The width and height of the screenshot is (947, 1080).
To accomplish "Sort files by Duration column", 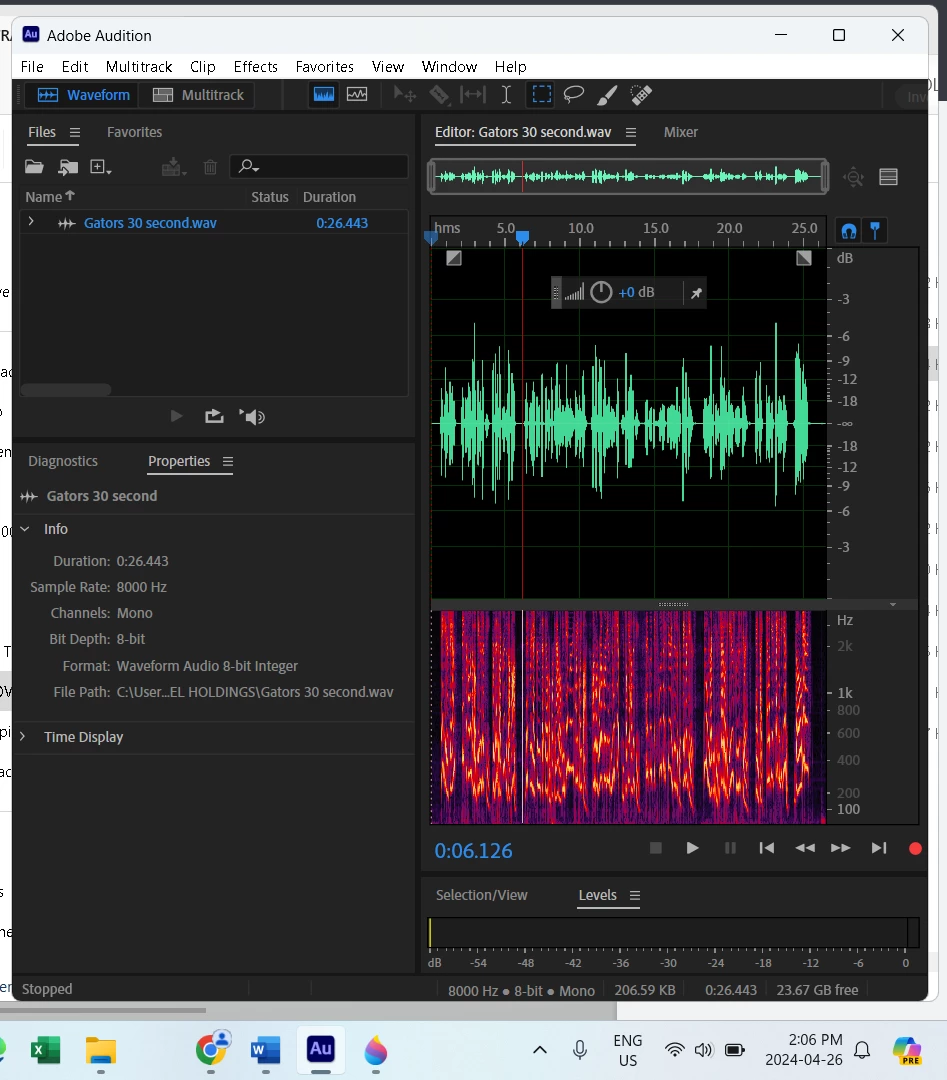I will click(329, 197).
